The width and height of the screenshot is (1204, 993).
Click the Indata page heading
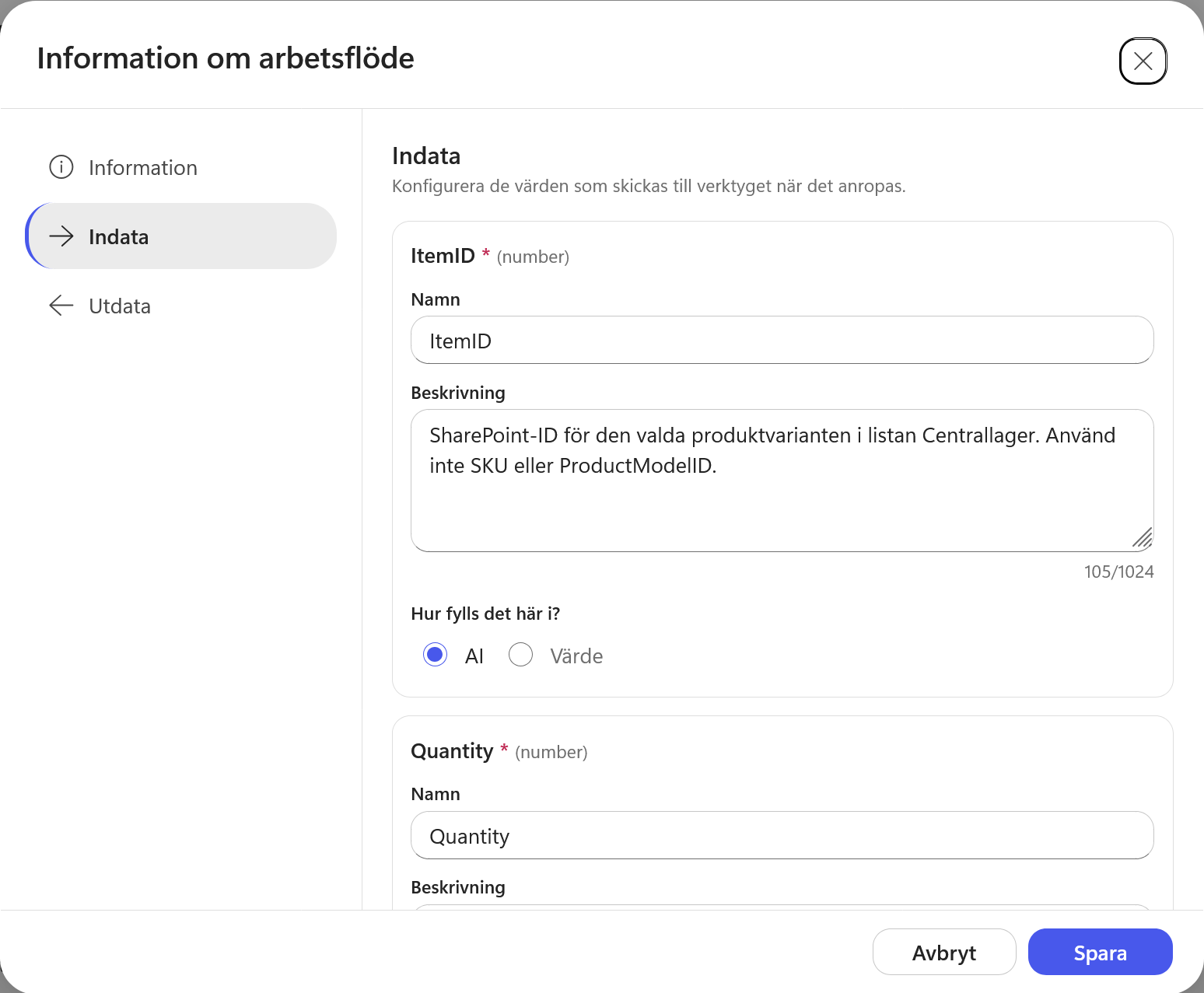[x=426, y=156]
